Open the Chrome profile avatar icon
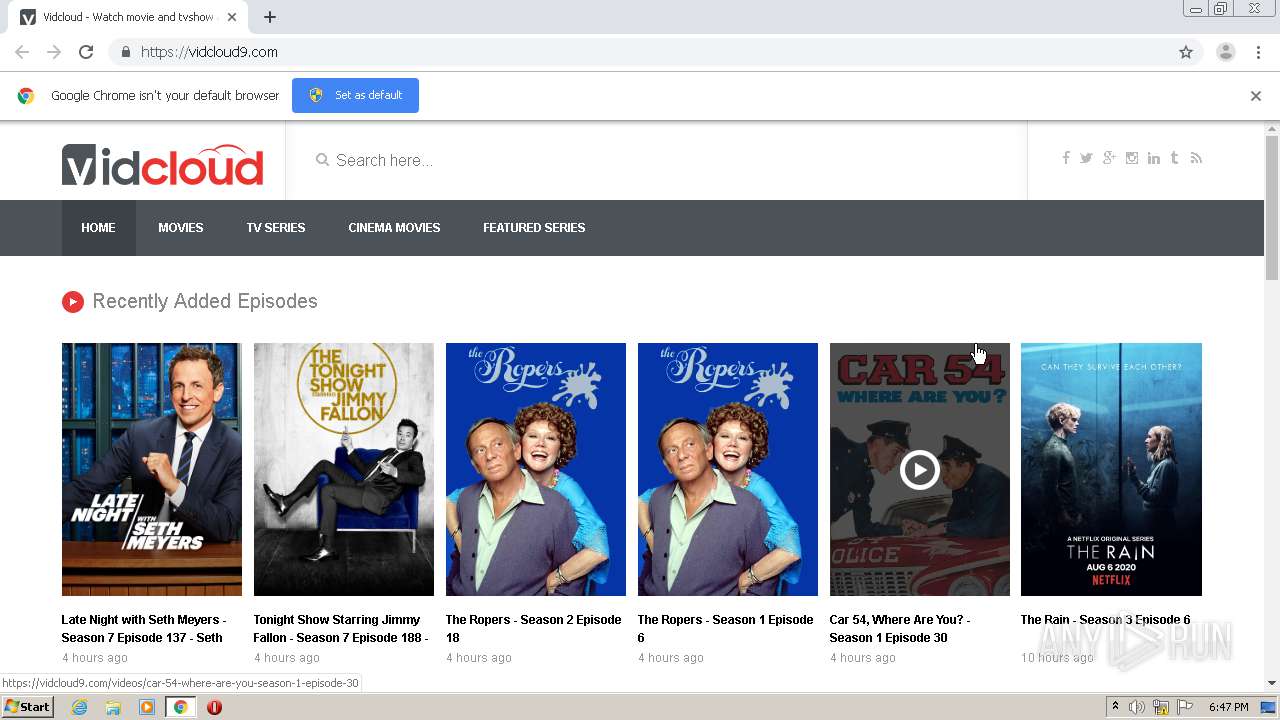This screenshot has height=720, width=1280. [x=1226, y=52]
